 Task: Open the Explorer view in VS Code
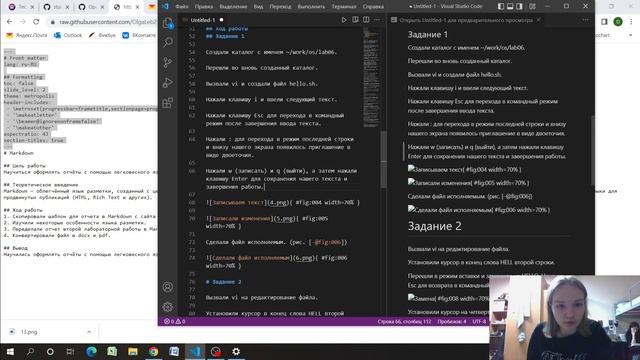pos(168,23)
